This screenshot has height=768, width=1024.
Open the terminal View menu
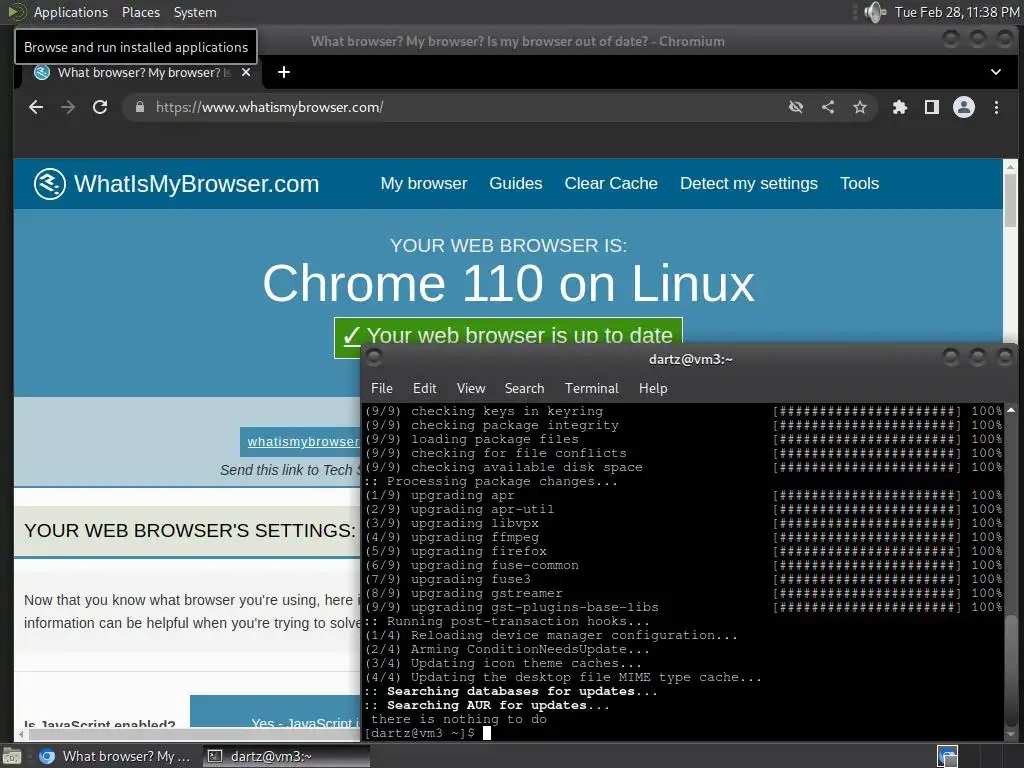click(x=471, y=388)
